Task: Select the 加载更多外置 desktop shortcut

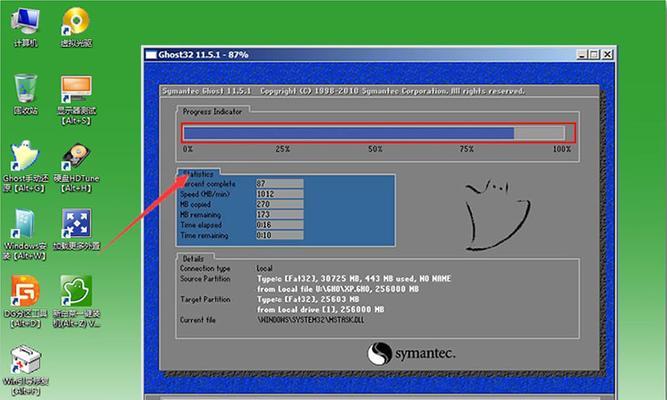Action: [x=76, y=229]
